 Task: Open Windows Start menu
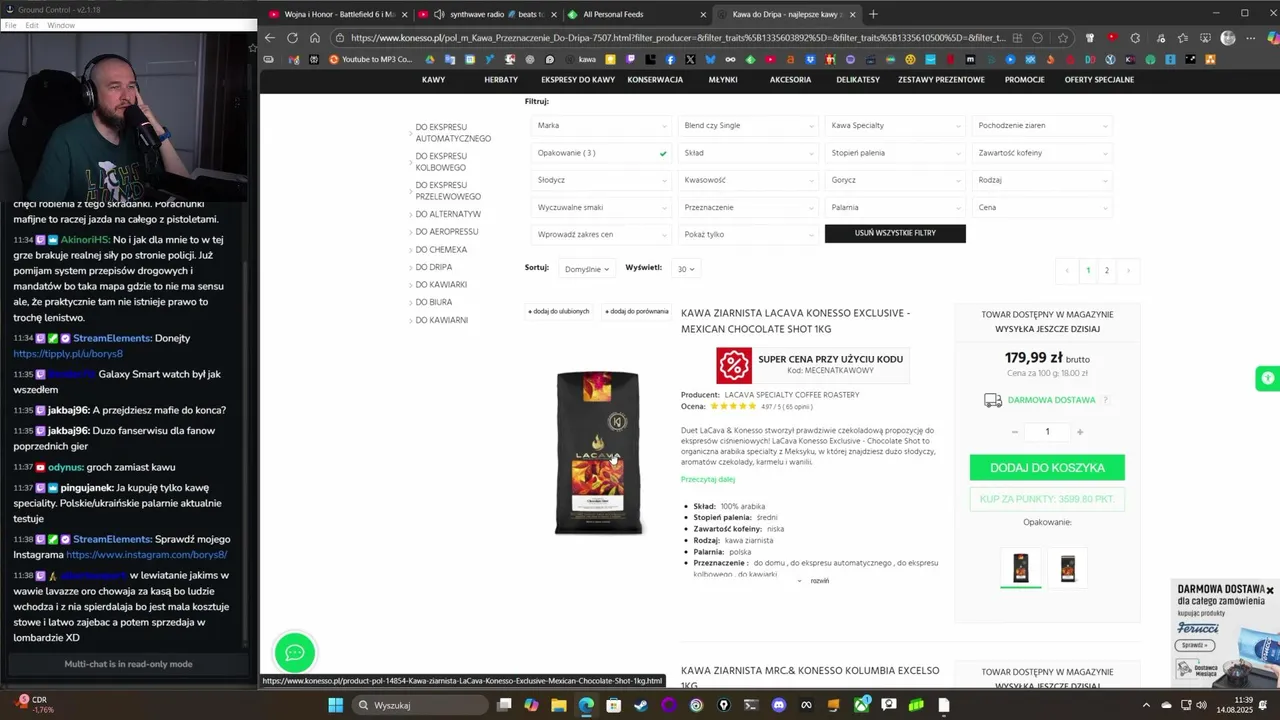click(336, 705)
